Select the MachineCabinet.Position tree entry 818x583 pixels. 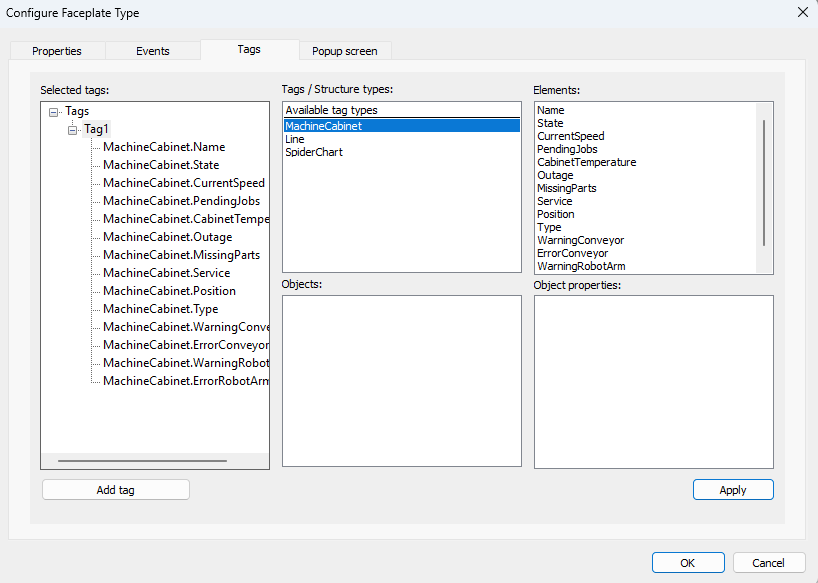(x=169, y=291)
